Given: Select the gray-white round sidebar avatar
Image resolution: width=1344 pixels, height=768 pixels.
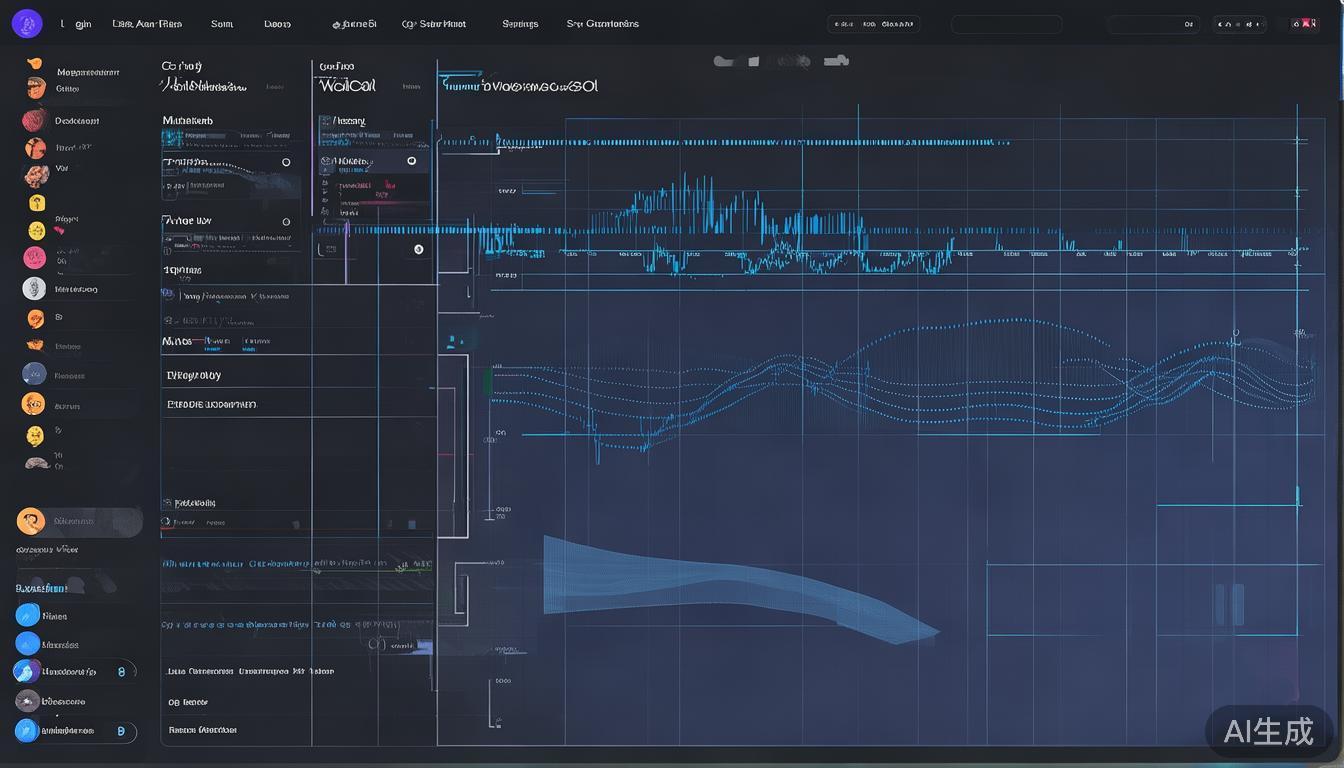Looking at the screenshot, I should click(34, 289).
